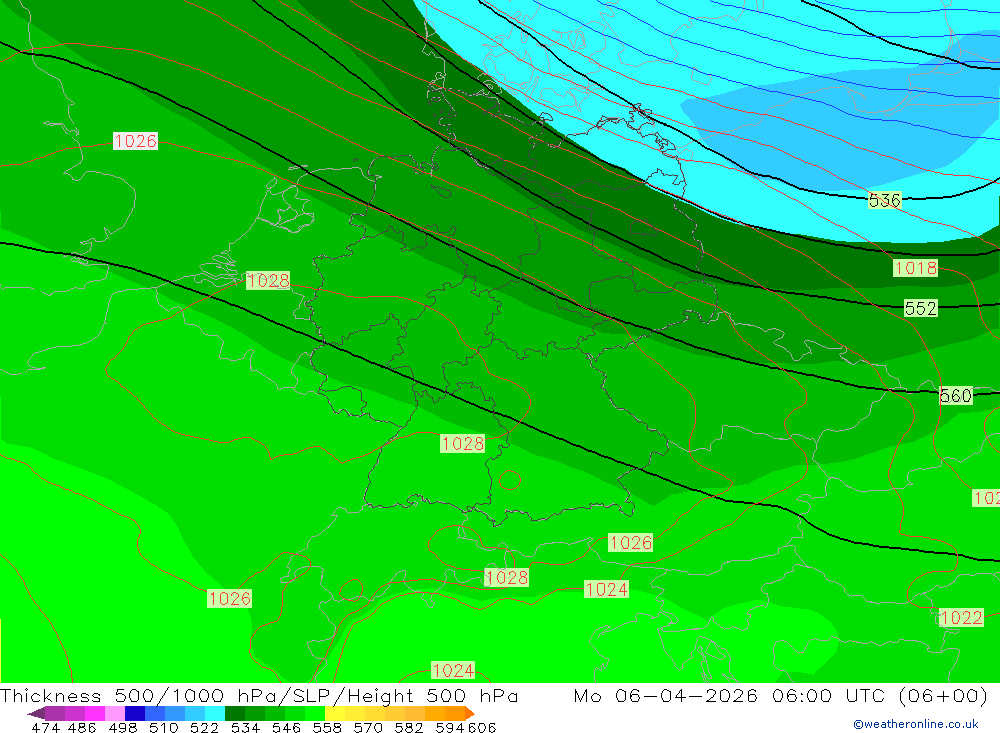Click the 1028 label in central Germany

[x=463, y=443]
